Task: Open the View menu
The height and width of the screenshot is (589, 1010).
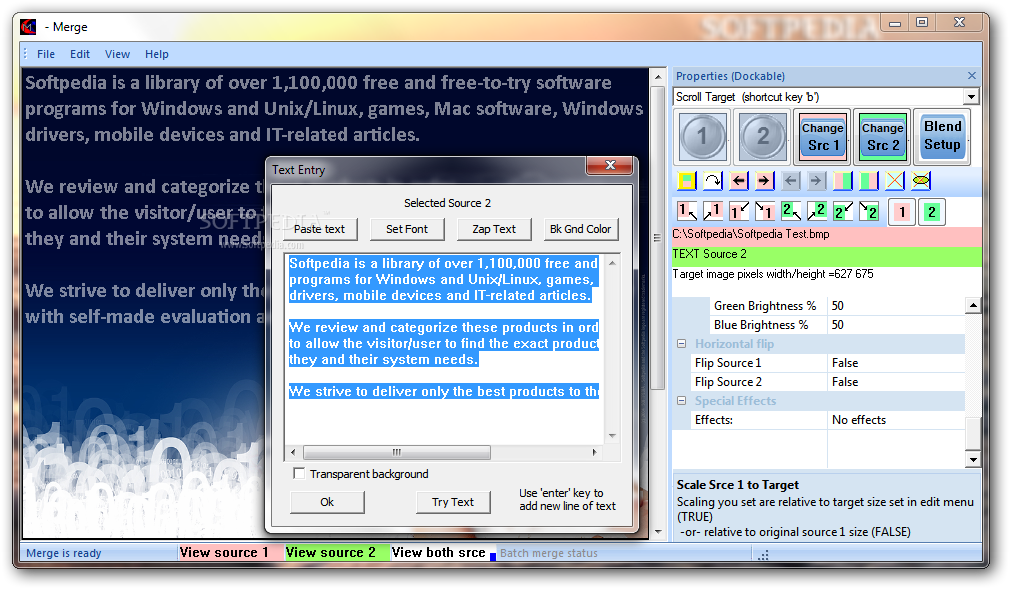Action: (117, 54)
